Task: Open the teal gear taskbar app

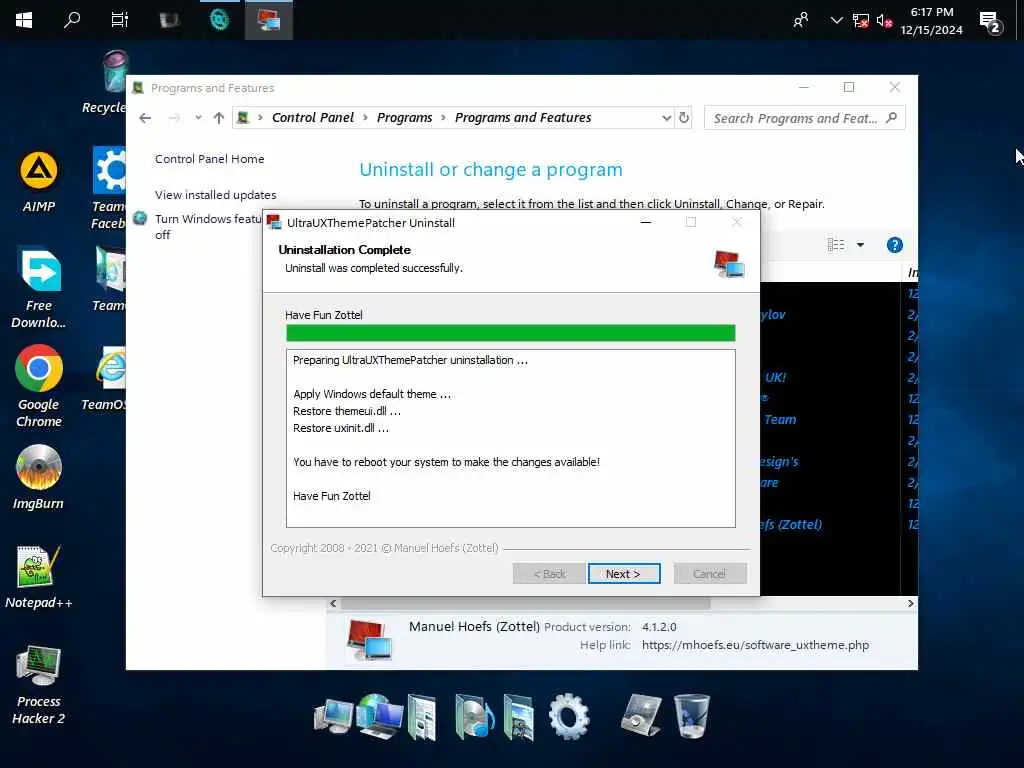Action: pos(219,20)
